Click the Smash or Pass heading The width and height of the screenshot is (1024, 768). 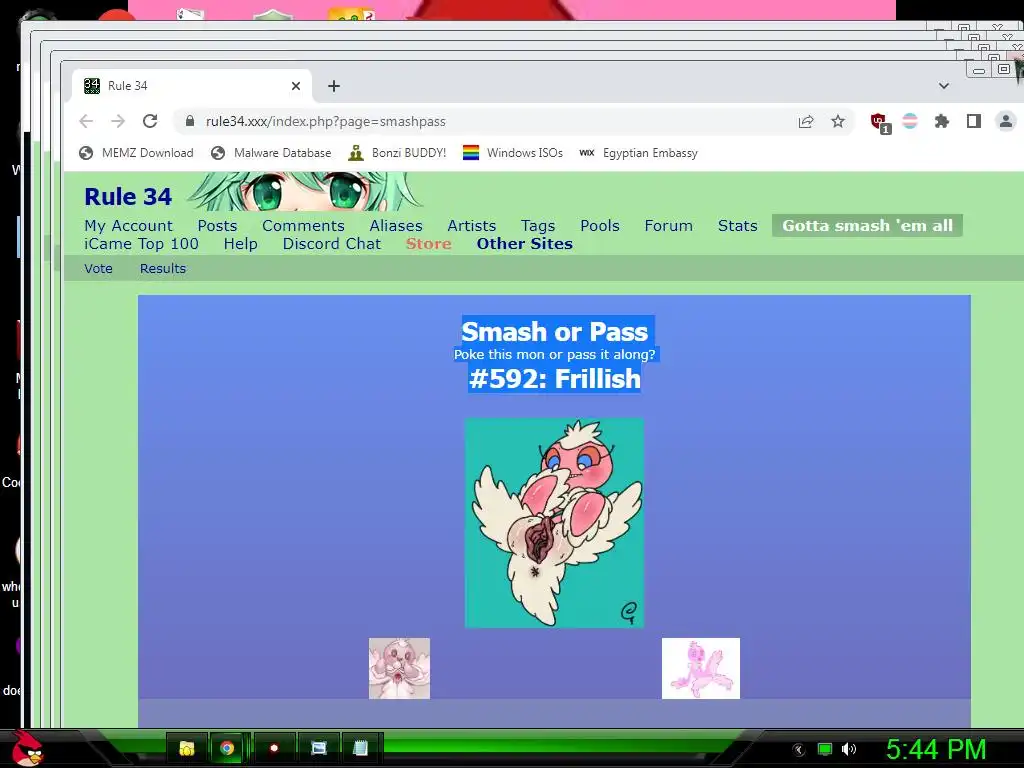coord(554,332)
